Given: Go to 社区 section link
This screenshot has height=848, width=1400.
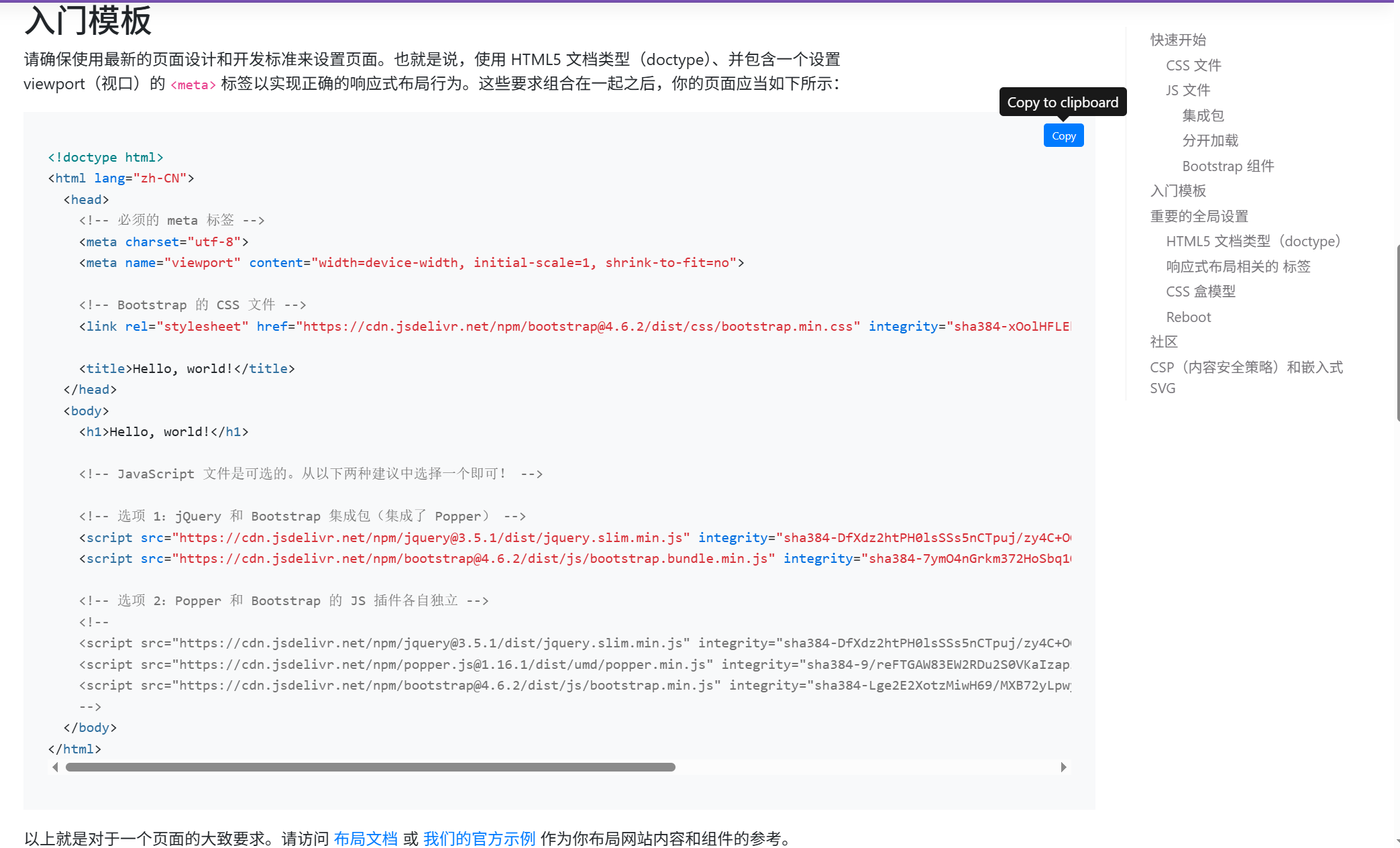Looking at the screenshot, I should tap(1164, 341).
